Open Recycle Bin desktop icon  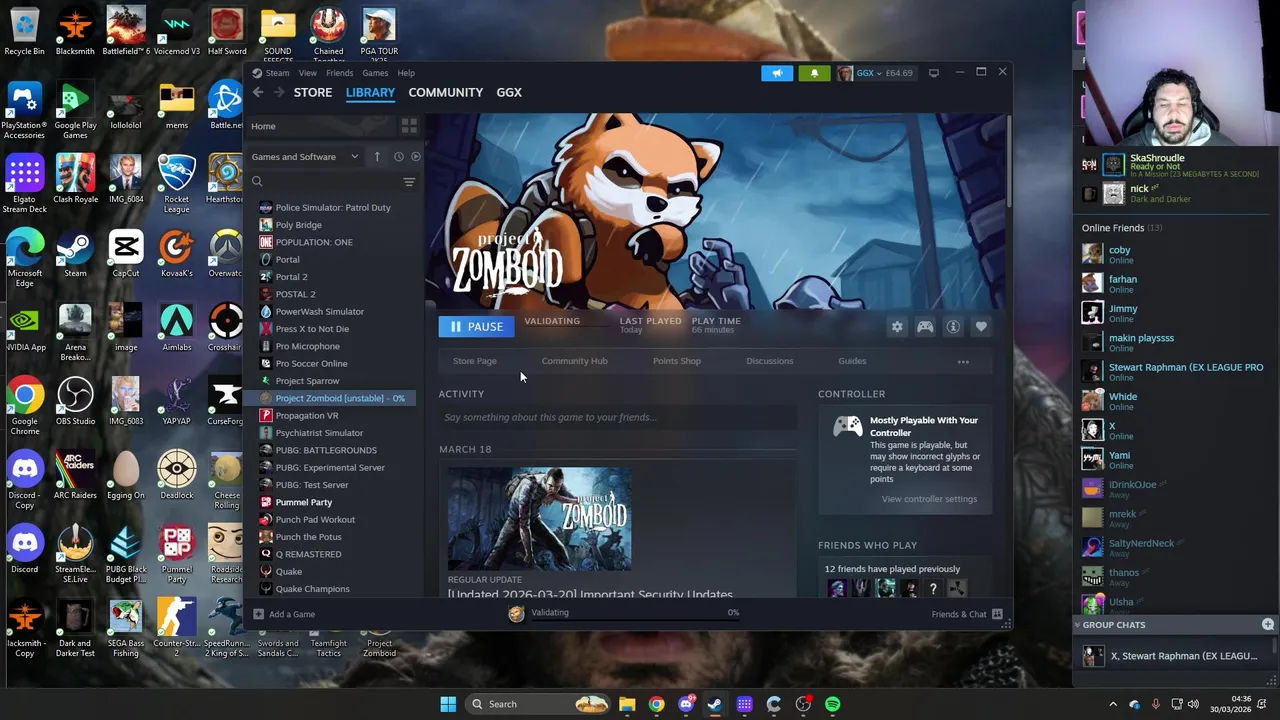point(24,32)
